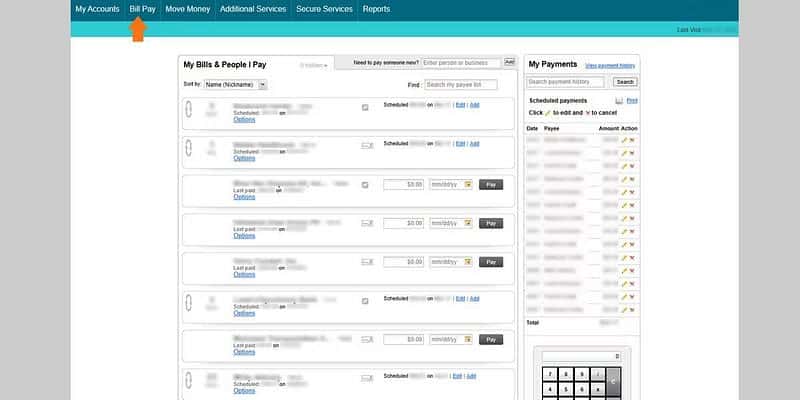Open the View payment history link

610,65
